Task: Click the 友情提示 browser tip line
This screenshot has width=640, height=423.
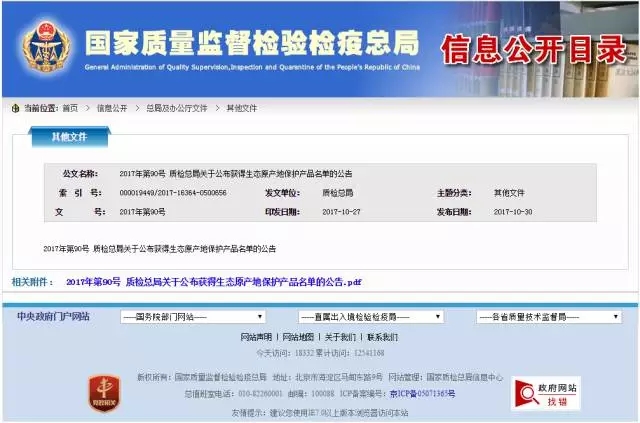Action: (320, 412)
